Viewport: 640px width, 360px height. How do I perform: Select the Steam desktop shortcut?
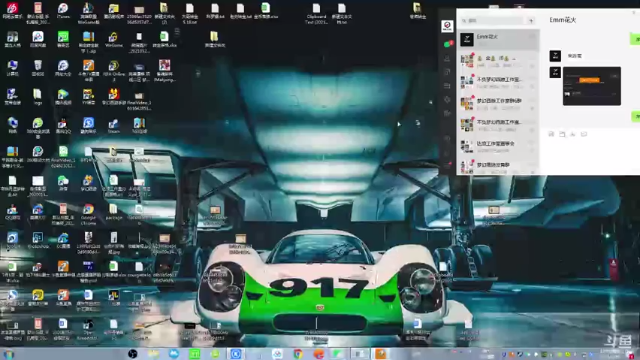coord(114,126)
